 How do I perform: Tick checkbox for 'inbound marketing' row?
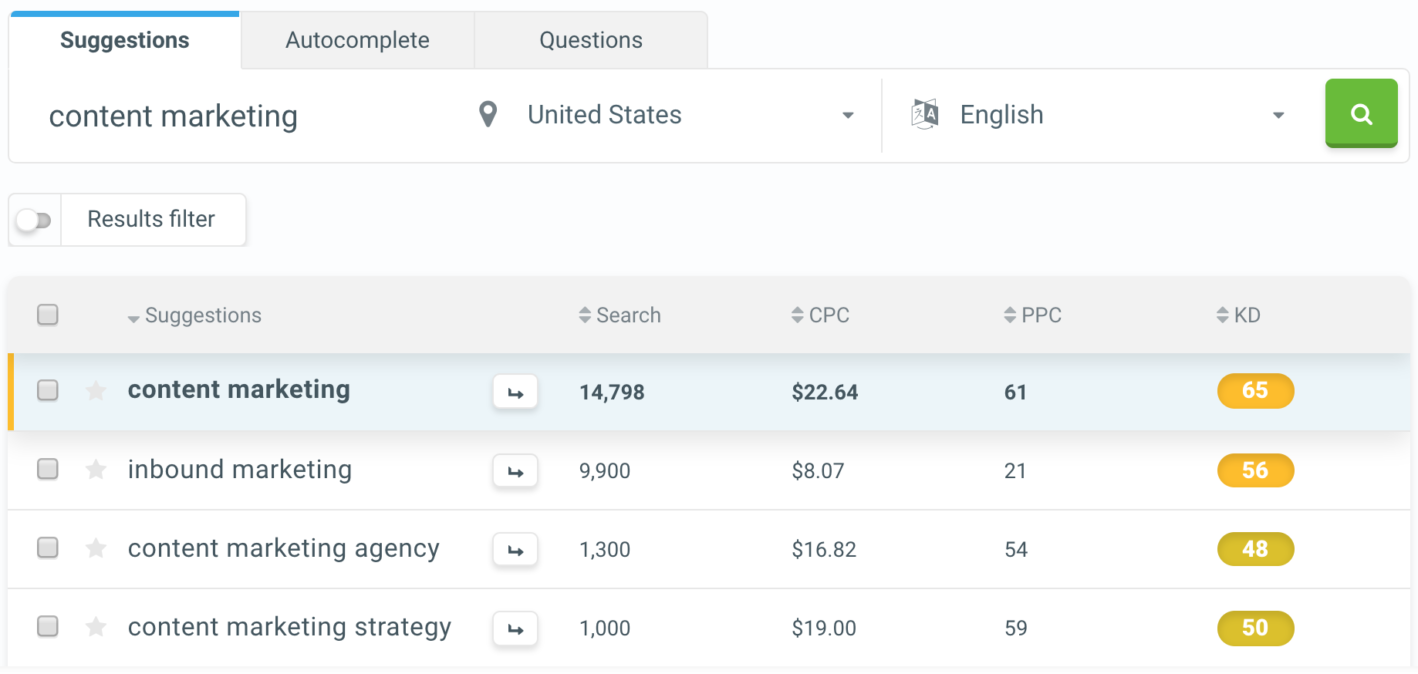[47, 469]
